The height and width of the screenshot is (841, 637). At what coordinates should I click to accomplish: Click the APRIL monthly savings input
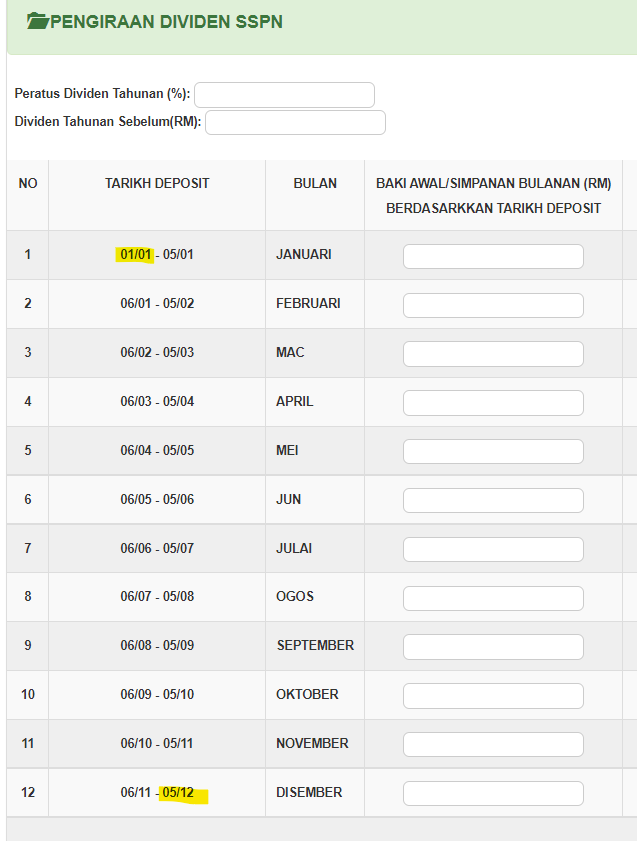point(493,403)
